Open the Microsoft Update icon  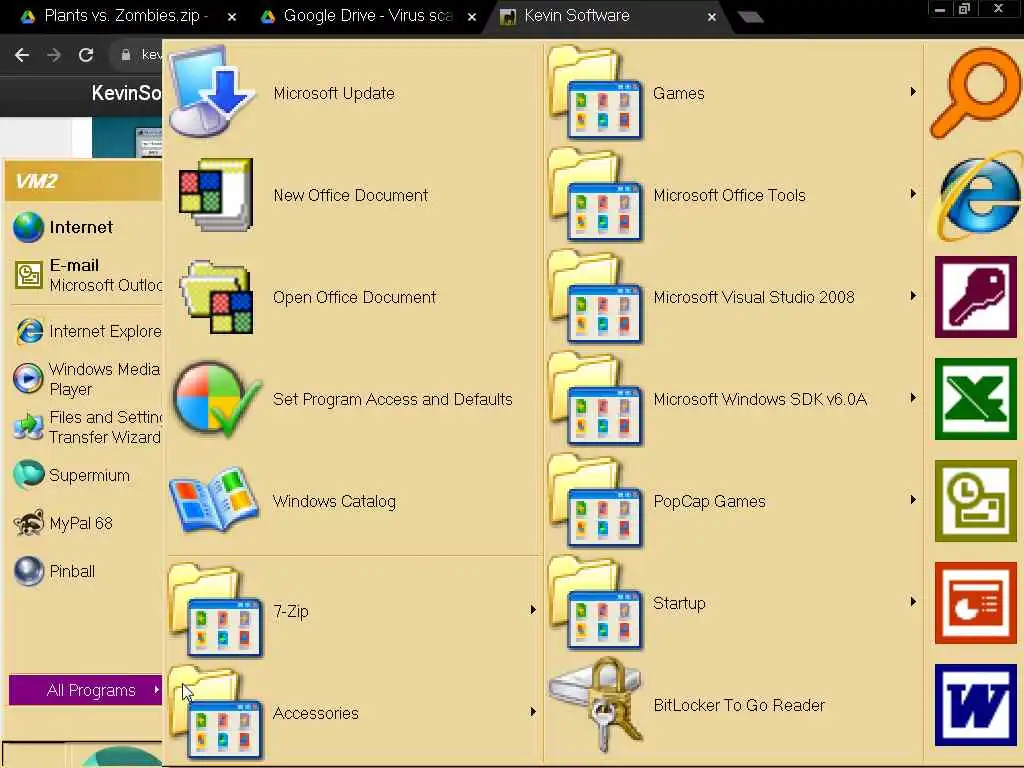point(212,92)
